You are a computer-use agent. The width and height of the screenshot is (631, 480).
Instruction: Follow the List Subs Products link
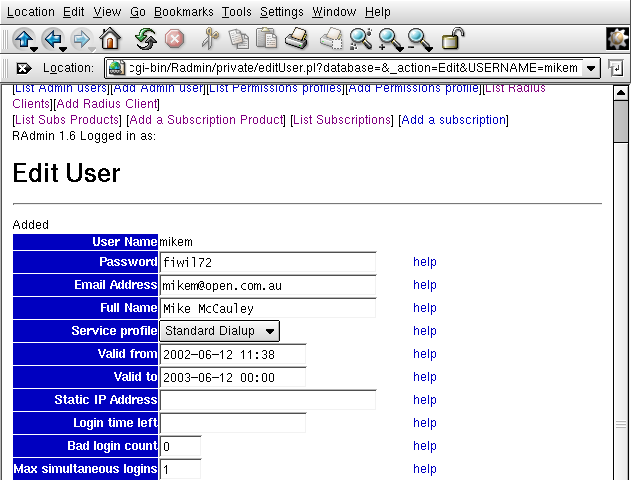(67, 120)
